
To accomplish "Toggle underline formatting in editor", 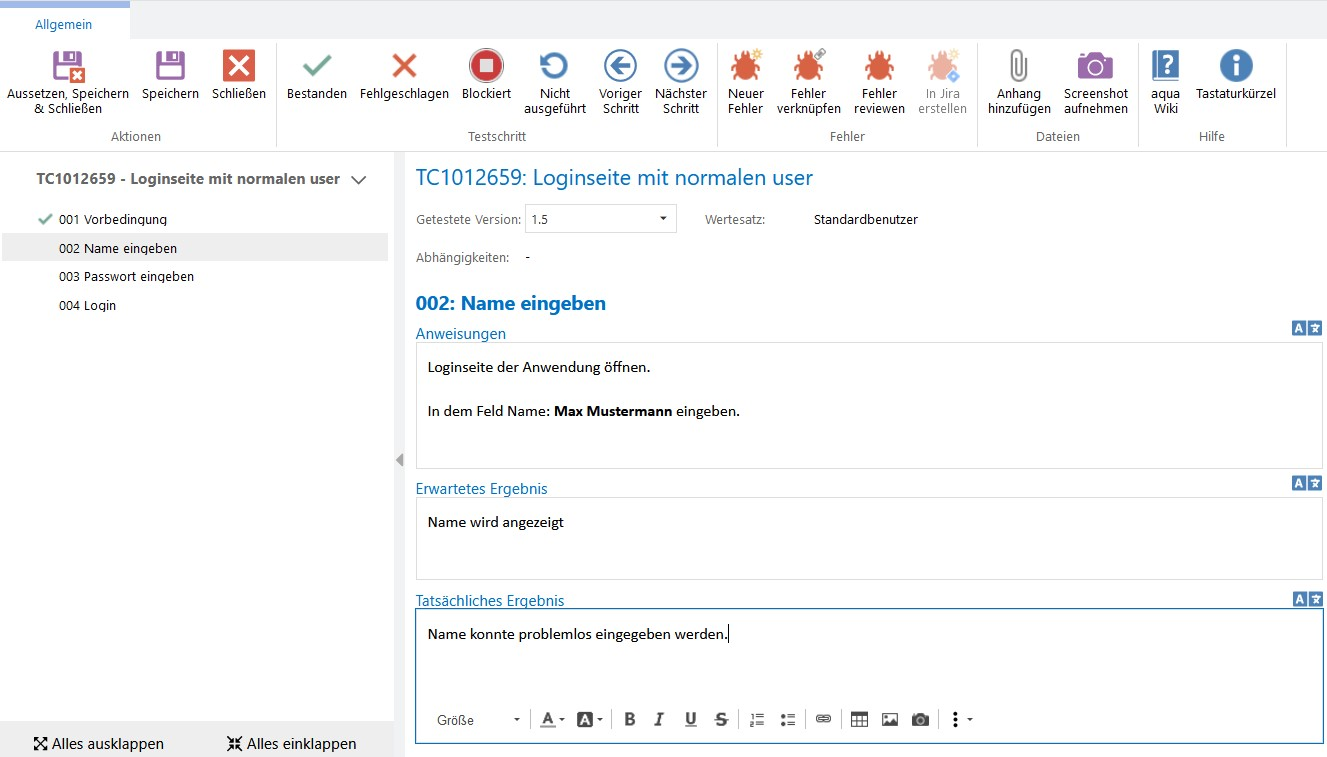I will (x=690, y=720).
